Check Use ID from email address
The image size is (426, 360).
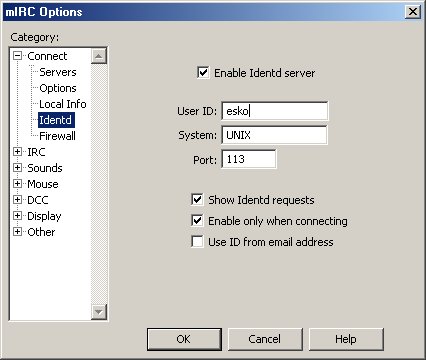pyautogui.click(x=197, y=242)
